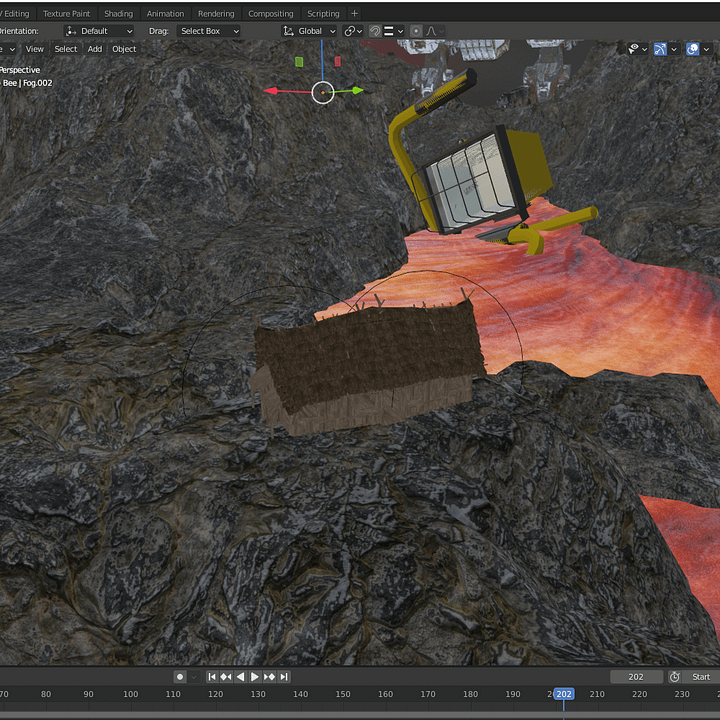Screen dimensions: 720x720
Task: Open auto keyframing options dropdown
Action: tap(194, 676)
